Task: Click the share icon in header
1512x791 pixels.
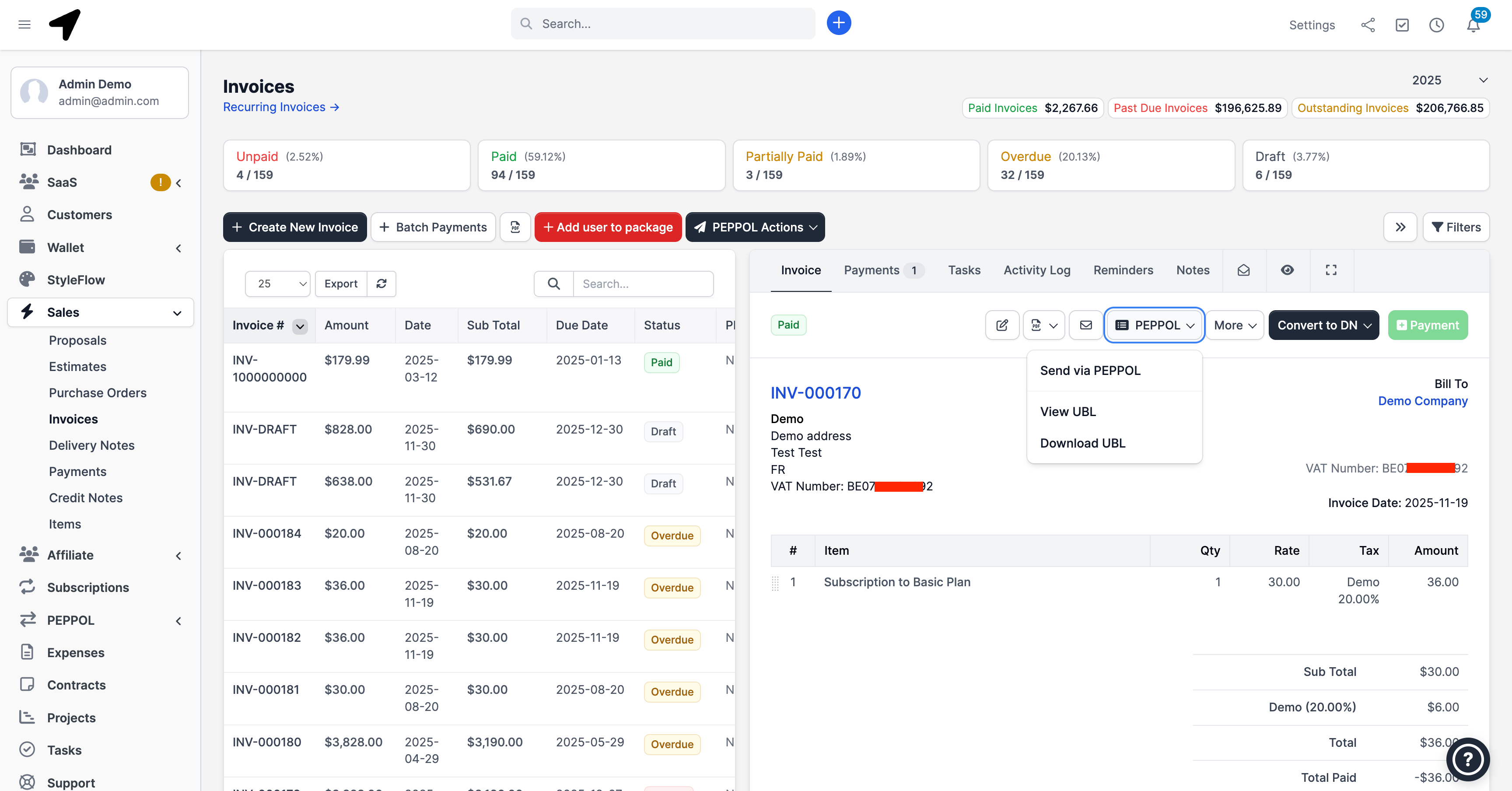Action: tap(1368, 24)
